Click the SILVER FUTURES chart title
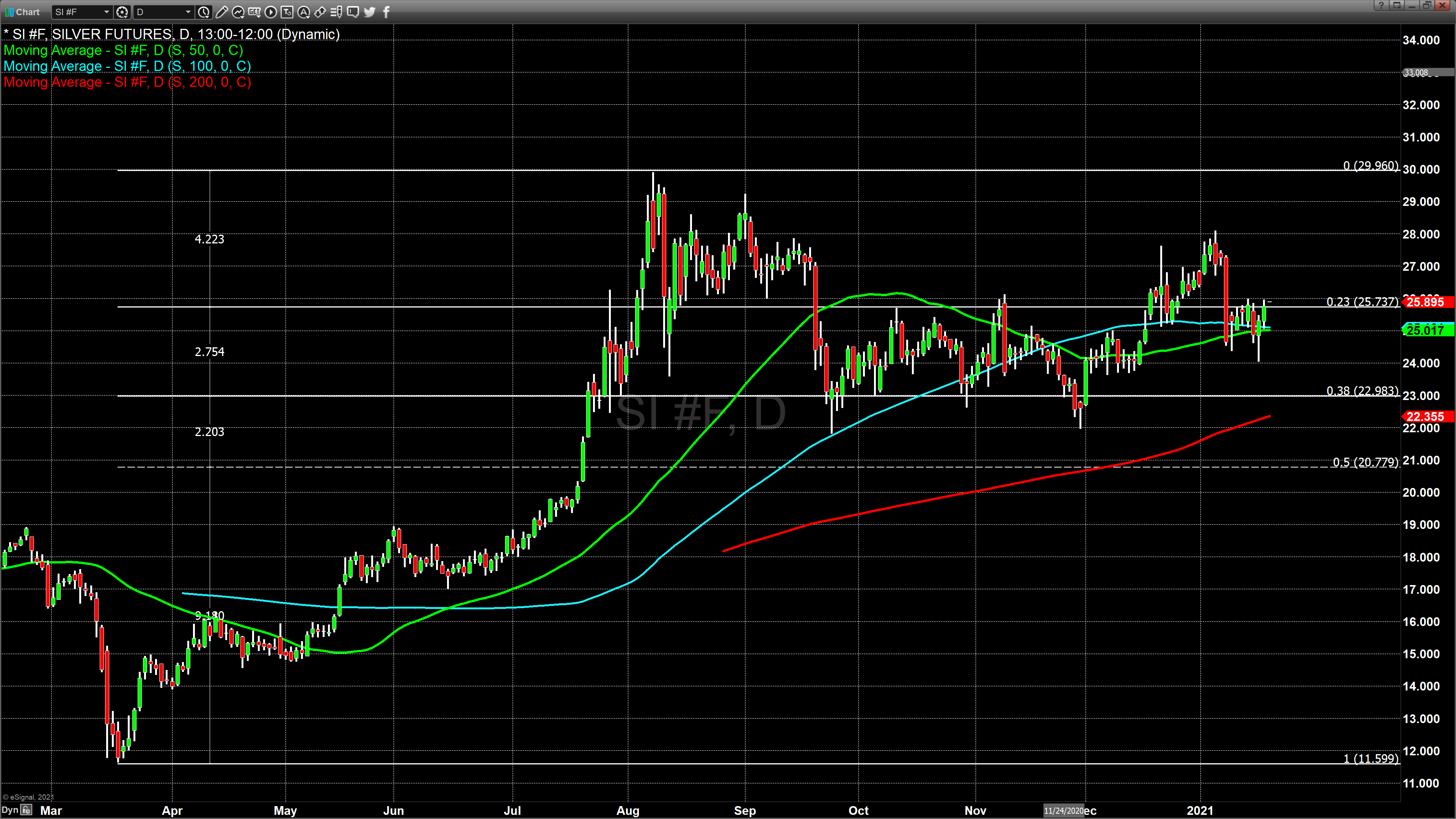 (172, 35)
